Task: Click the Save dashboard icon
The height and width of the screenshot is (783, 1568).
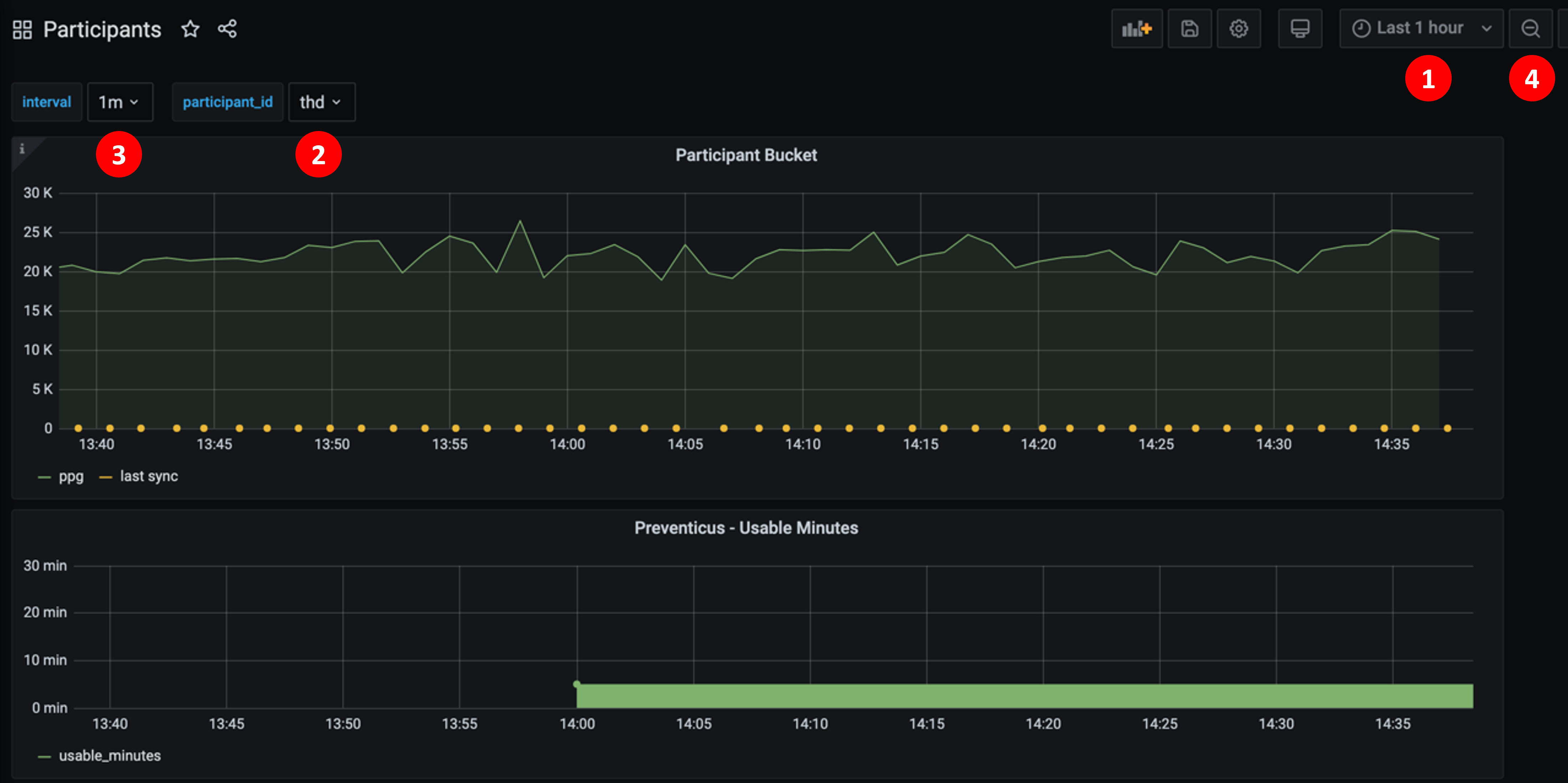Action: [1189, 28]
